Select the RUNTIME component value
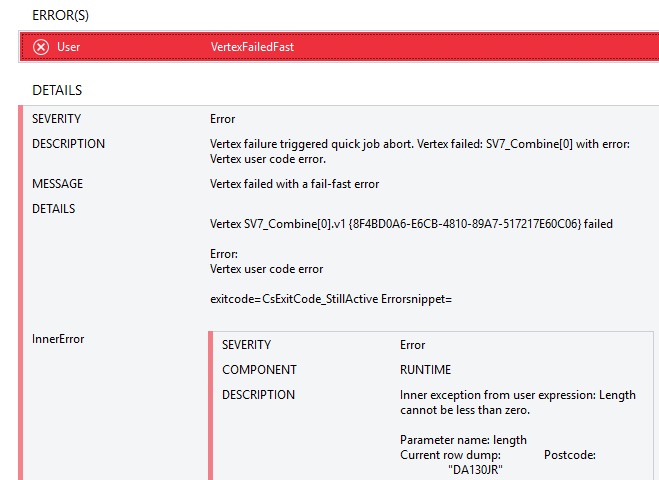659x480 pixels. [425, 370]
